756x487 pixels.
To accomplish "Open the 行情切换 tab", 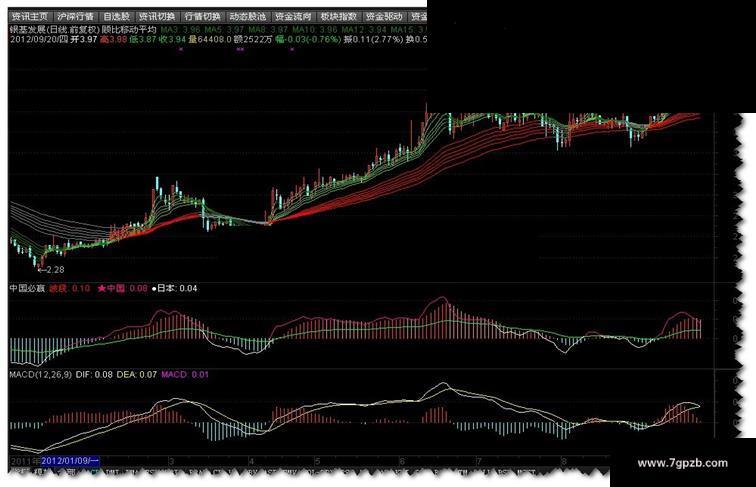I will pyautogui.click(x=202, y=16).
